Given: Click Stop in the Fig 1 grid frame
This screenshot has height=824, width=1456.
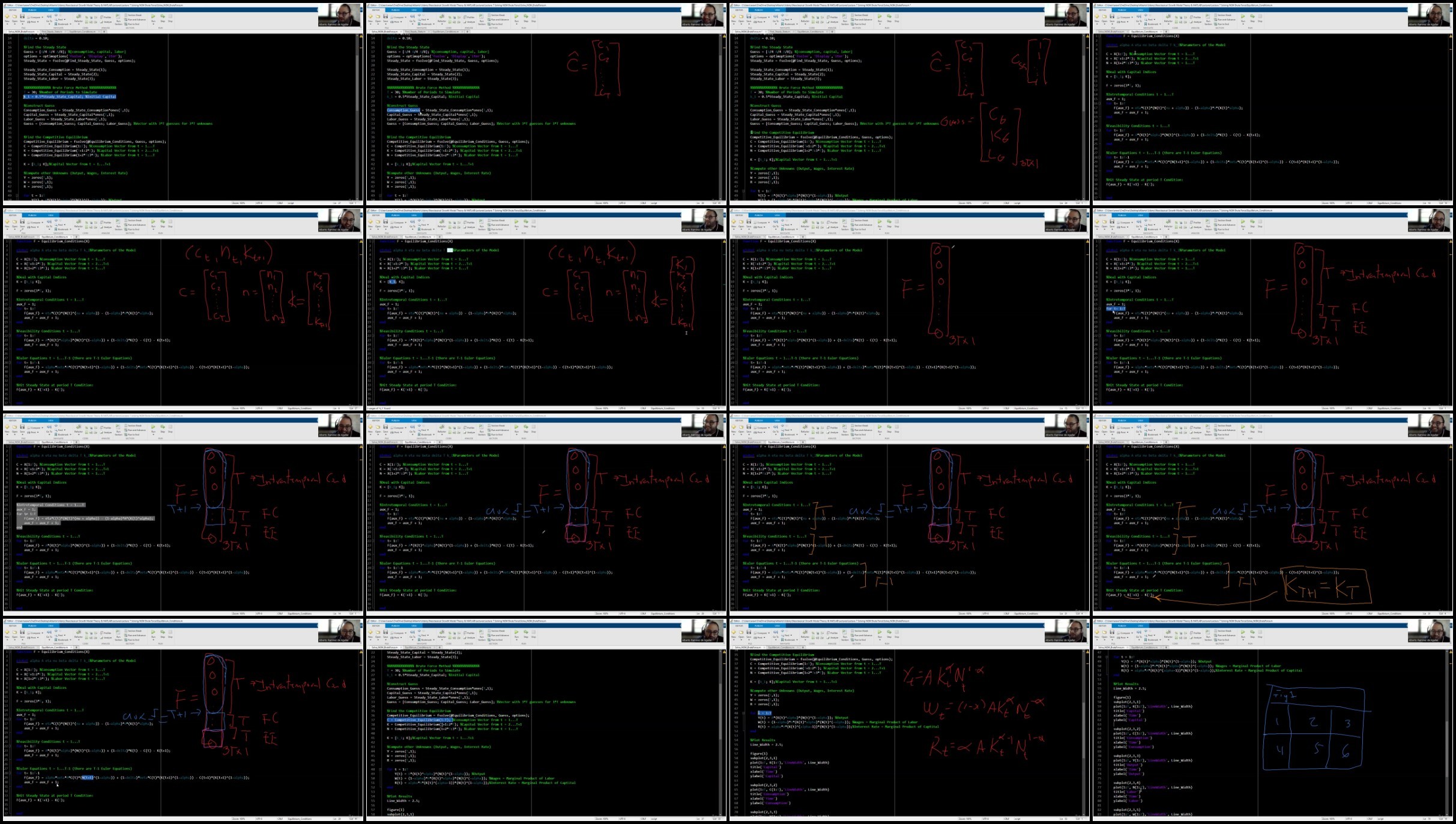Looking at the screenshot, I should (1260, 634).
